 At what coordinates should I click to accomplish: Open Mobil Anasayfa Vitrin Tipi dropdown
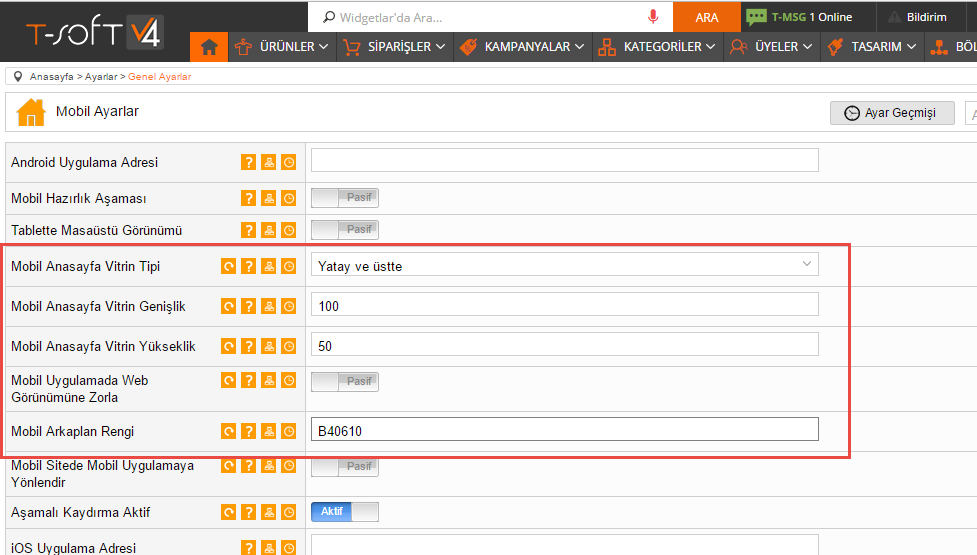pos(565,265)
